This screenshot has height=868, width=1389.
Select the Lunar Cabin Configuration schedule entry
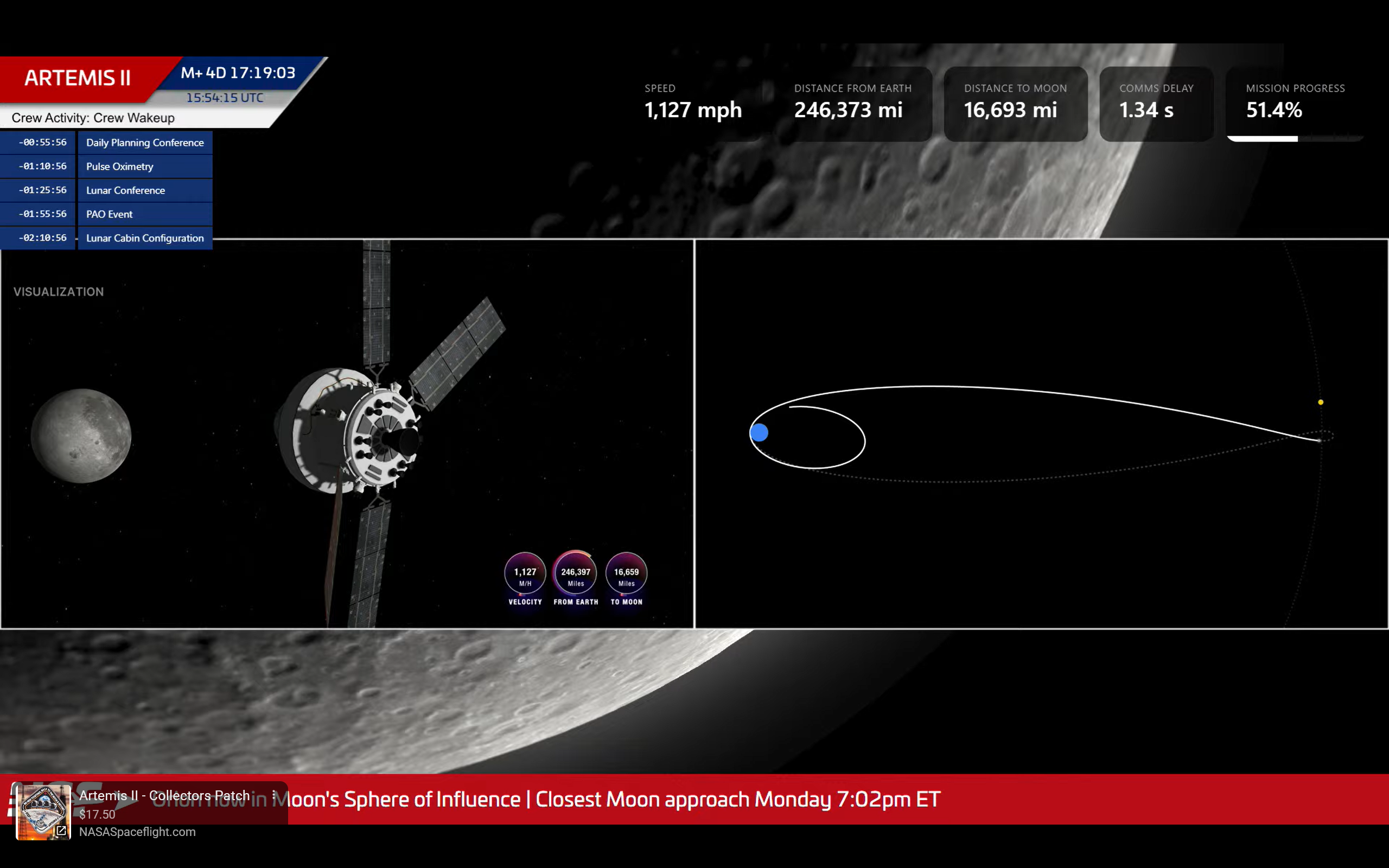click(x=145, y=238)
